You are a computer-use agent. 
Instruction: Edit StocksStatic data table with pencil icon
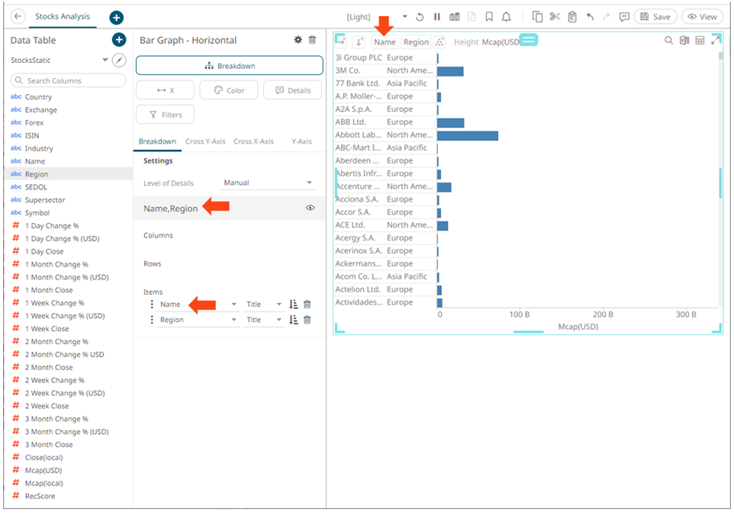(x=119, y=61)
